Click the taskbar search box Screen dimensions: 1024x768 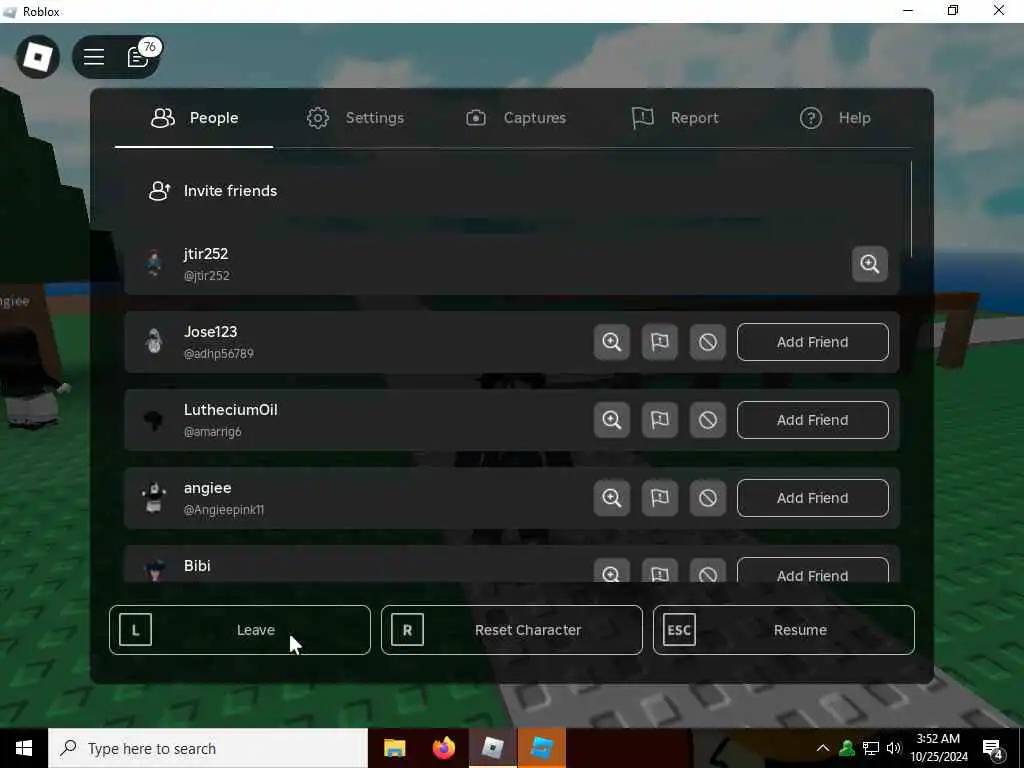[208, 748]
